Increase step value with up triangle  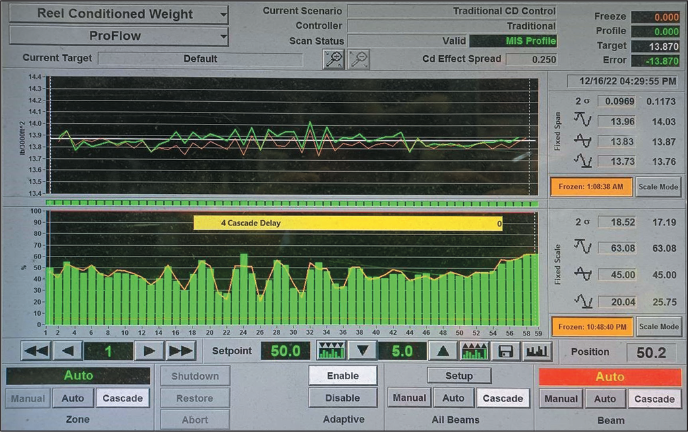[443, 351]
